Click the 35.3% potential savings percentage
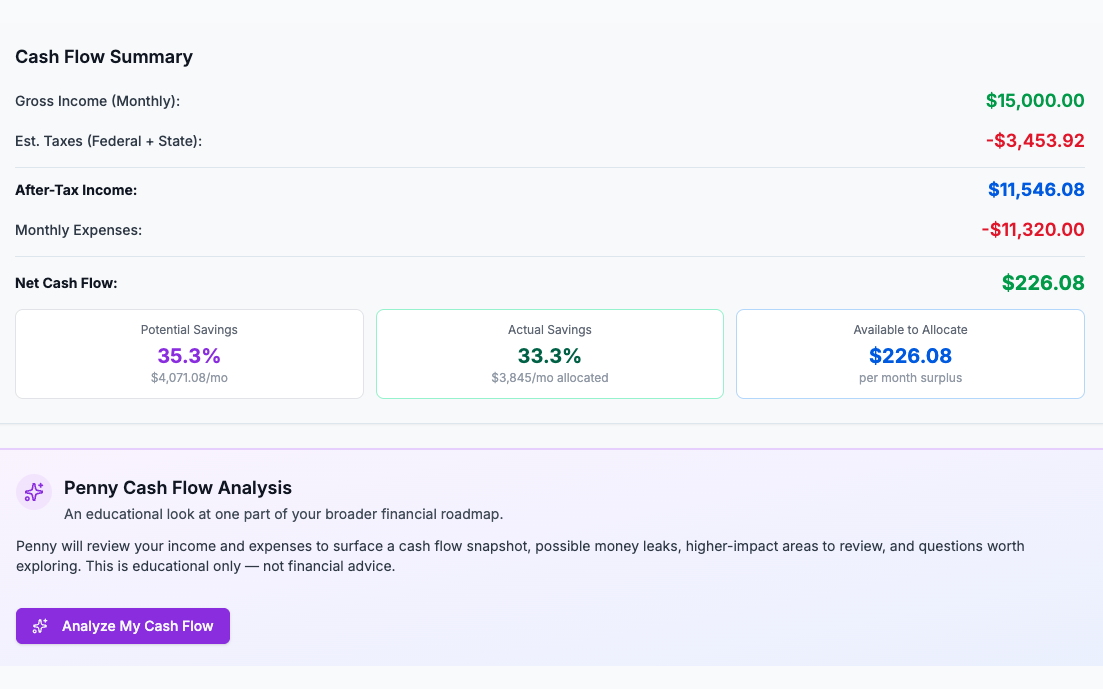Viewport: 1103px width, 689px height. 189,355
